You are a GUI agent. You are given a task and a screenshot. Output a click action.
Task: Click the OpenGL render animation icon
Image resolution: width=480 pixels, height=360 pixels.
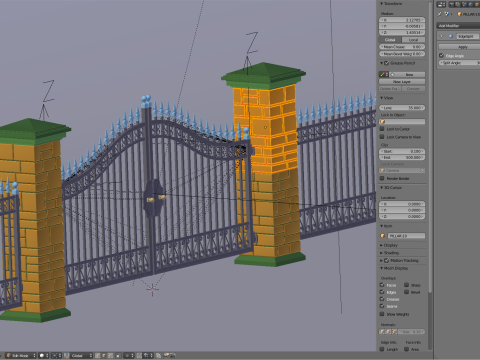coord(173,356)
